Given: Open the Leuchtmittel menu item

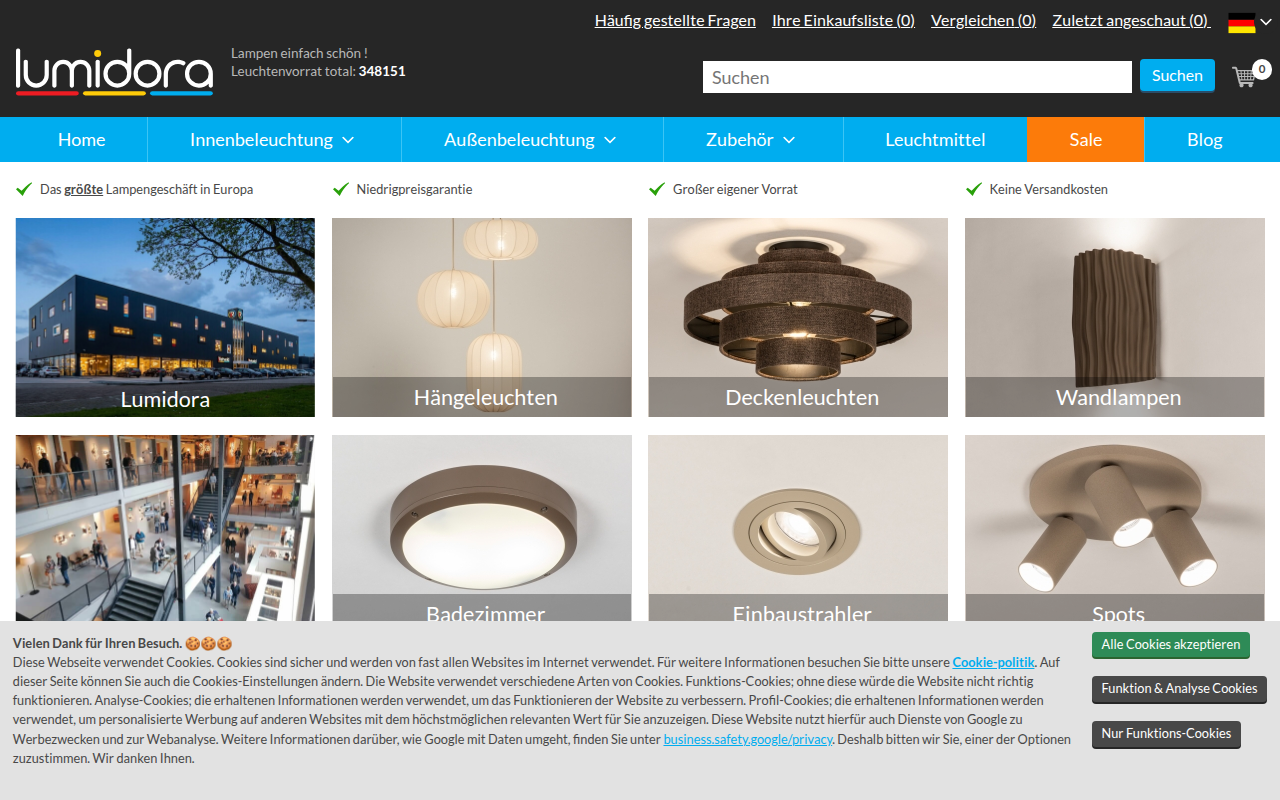Looking at the screenshot, I should 935,140.
